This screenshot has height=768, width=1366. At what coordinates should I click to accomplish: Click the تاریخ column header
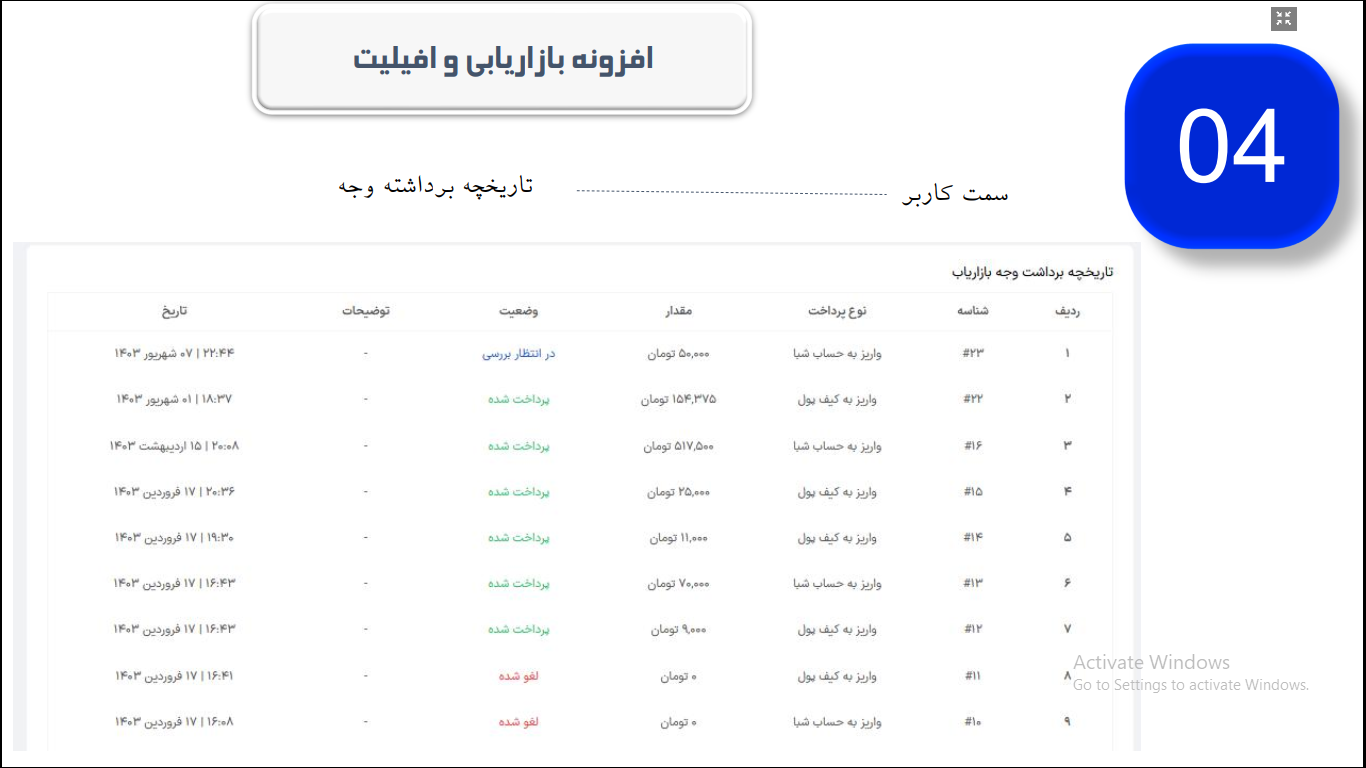tap(175, 311)
